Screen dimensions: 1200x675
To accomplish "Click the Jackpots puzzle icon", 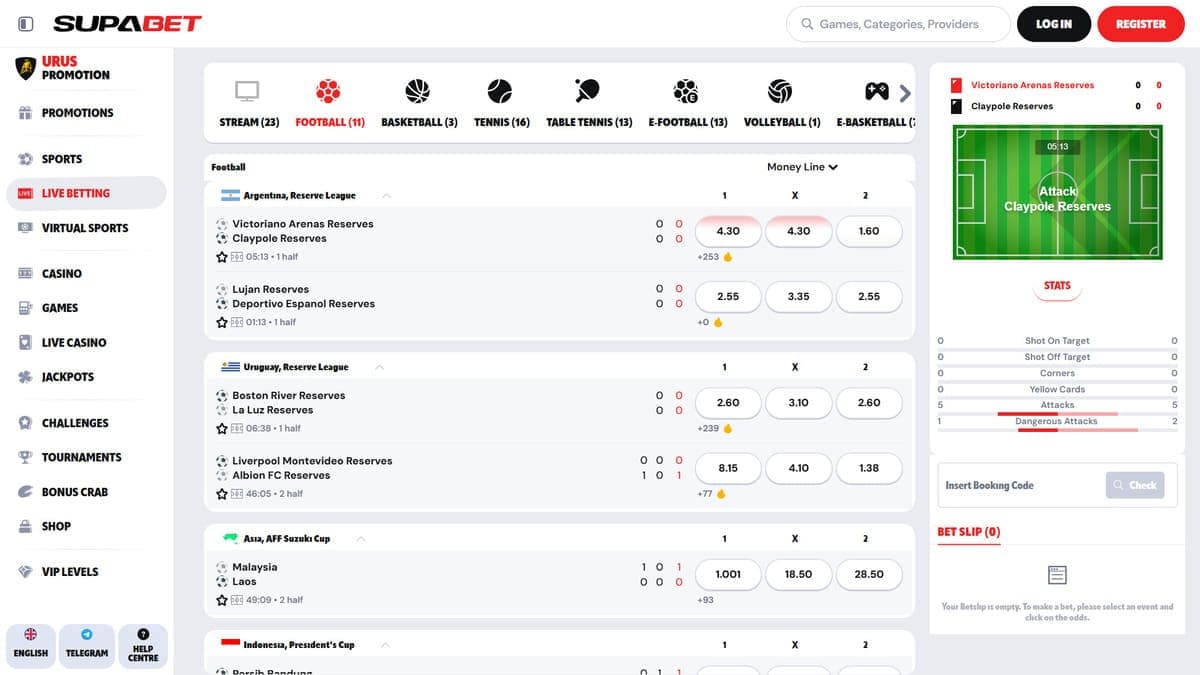I will [x=25, y=377].
